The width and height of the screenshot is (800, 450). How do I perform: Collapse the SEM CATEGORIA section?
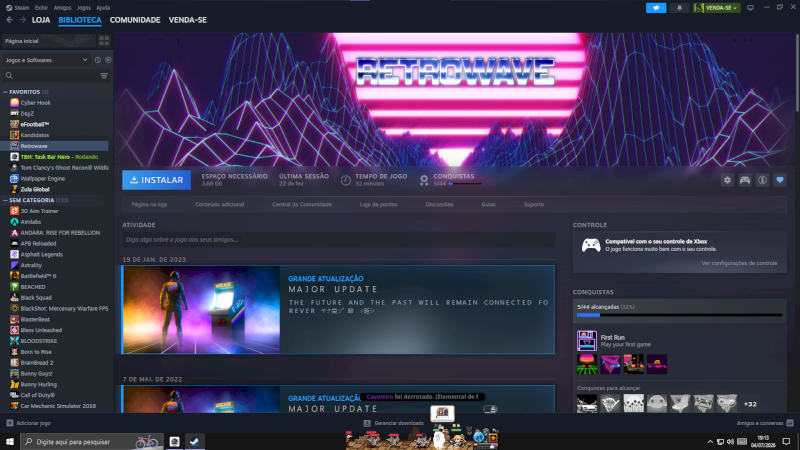[6, 201]
